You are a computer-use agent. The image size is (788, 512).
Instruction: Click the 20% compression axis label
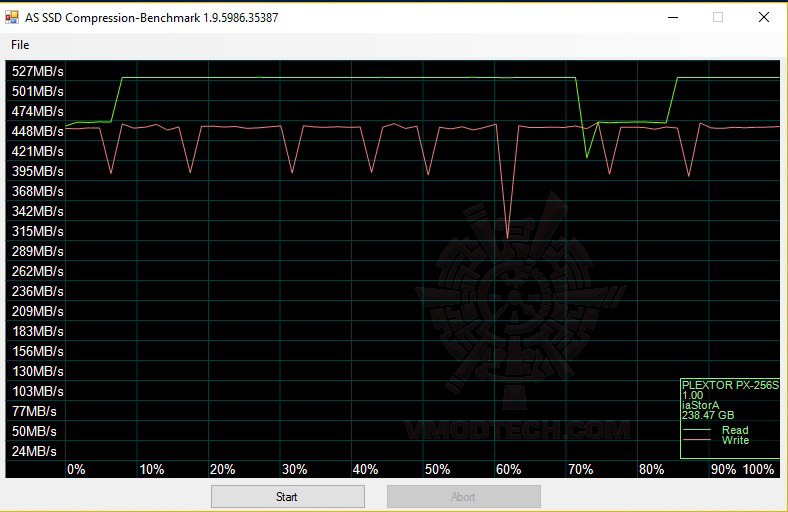(223, 470)
